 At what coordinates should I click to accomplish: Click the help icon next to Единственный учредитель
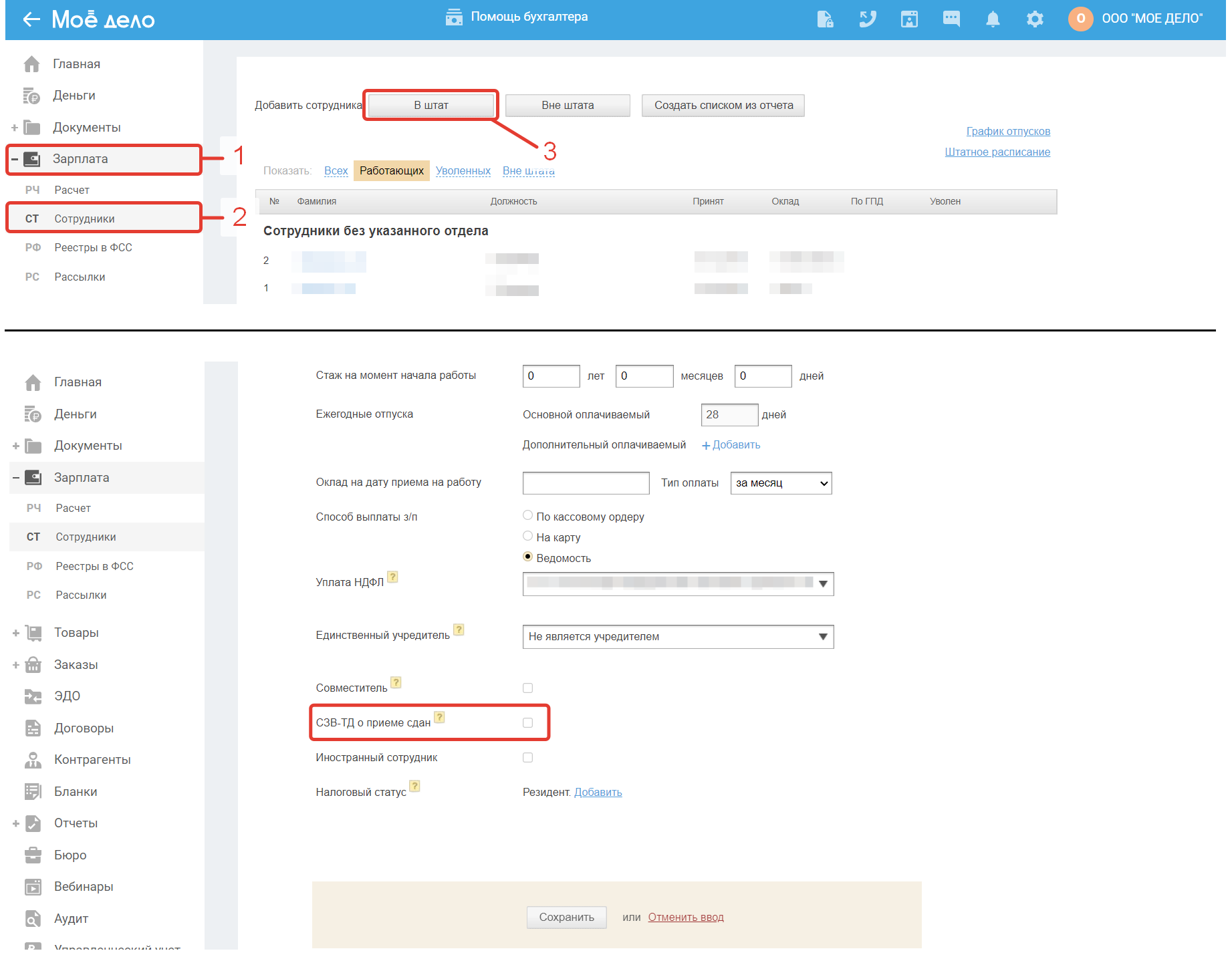tap(459, 630)
